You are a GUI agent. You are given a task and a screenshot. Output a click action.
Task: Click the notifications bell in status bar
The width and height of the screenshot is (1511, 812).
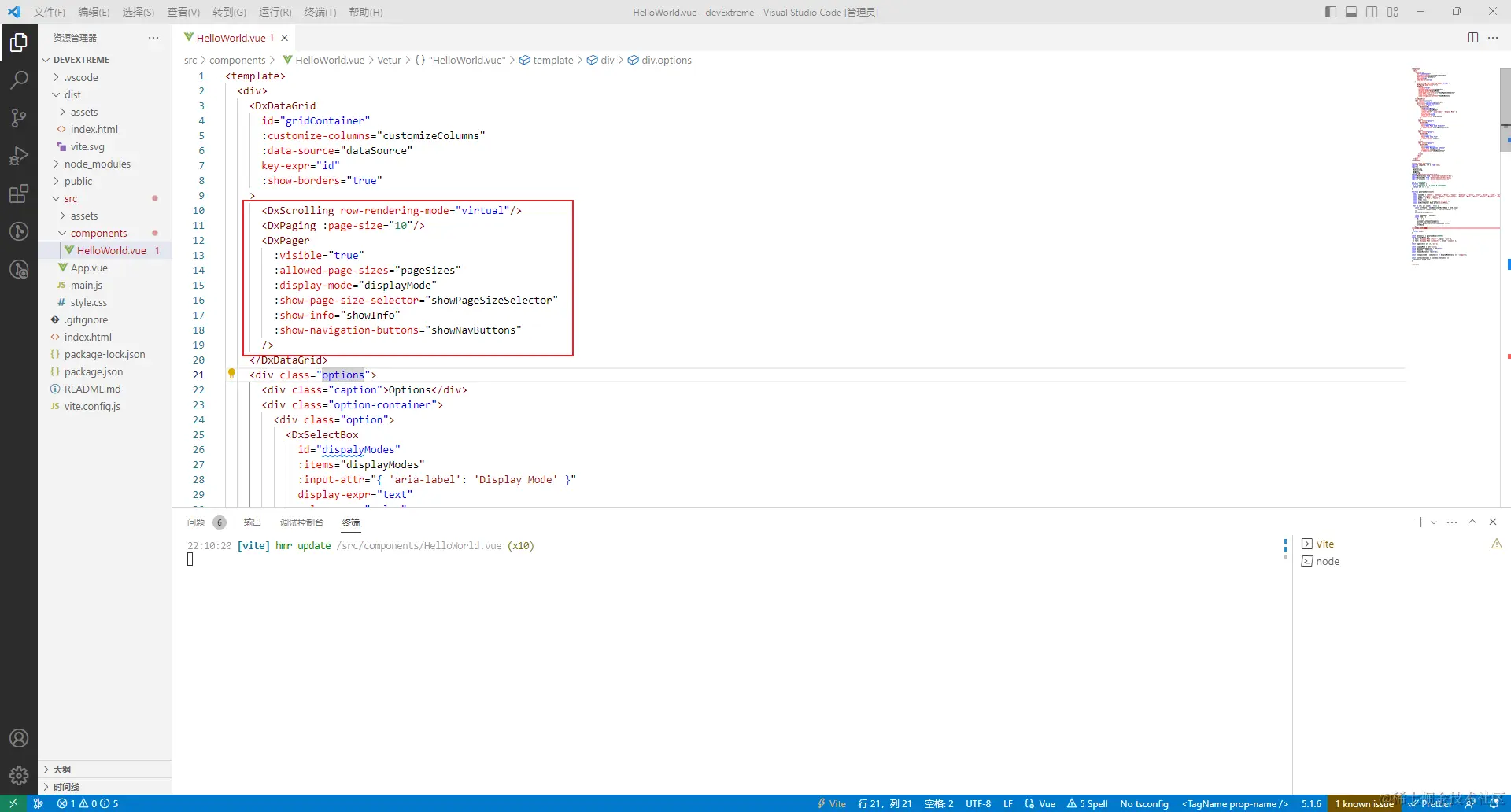[x=1494, y=803]
